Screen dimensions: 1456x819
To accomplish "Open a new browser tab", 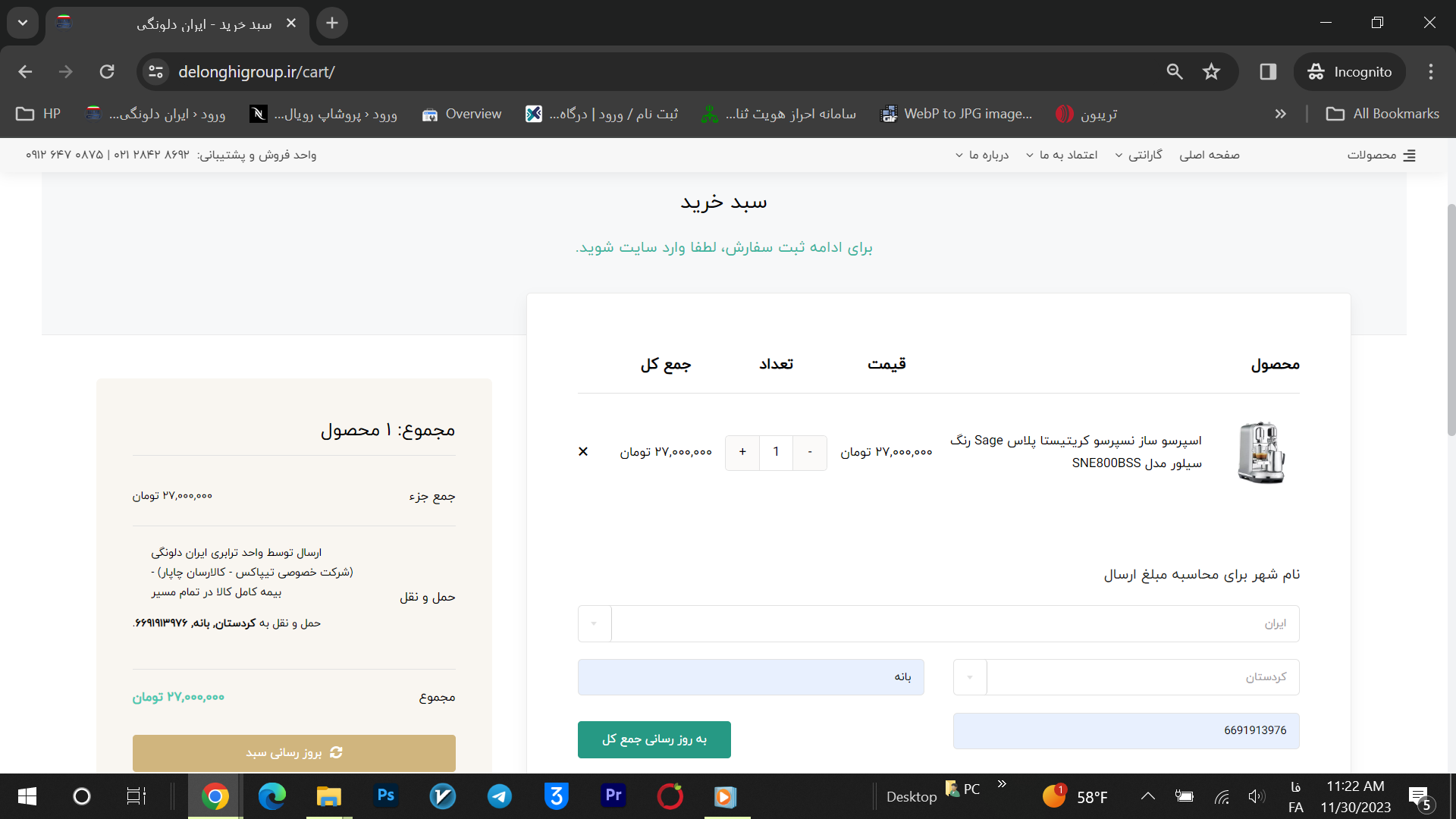I will pyautogui.click(x=332, y=24).
